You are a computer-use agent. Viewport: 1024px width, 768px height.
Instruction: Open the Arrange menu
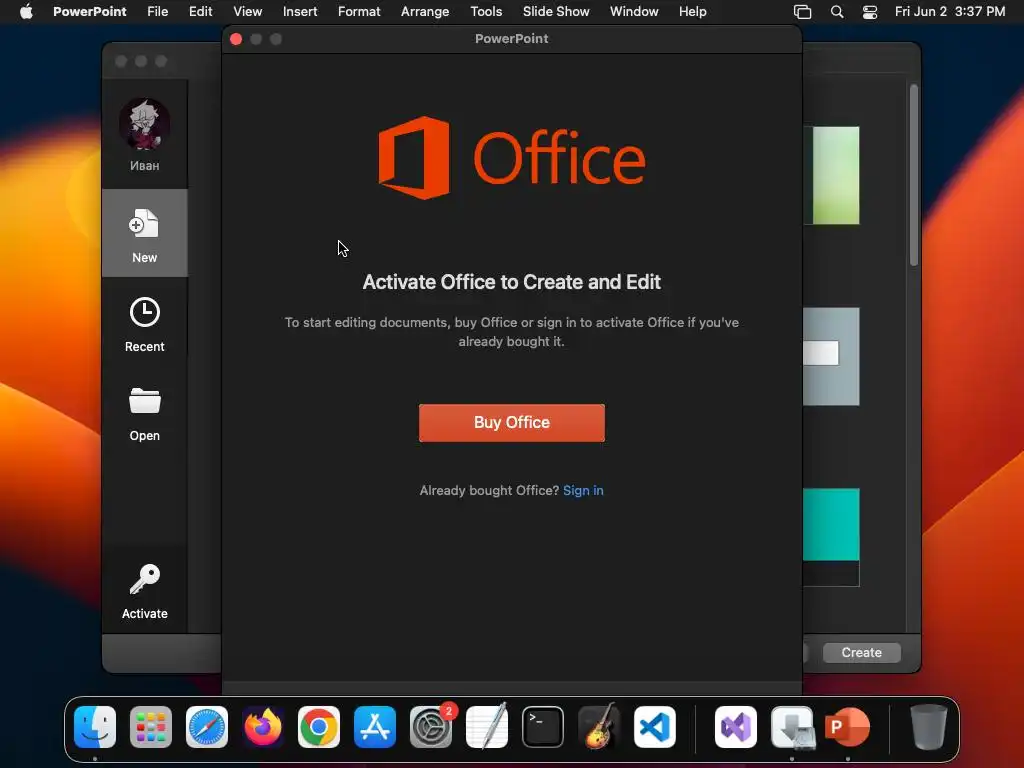pyautogui.click(x=425, y=12)
